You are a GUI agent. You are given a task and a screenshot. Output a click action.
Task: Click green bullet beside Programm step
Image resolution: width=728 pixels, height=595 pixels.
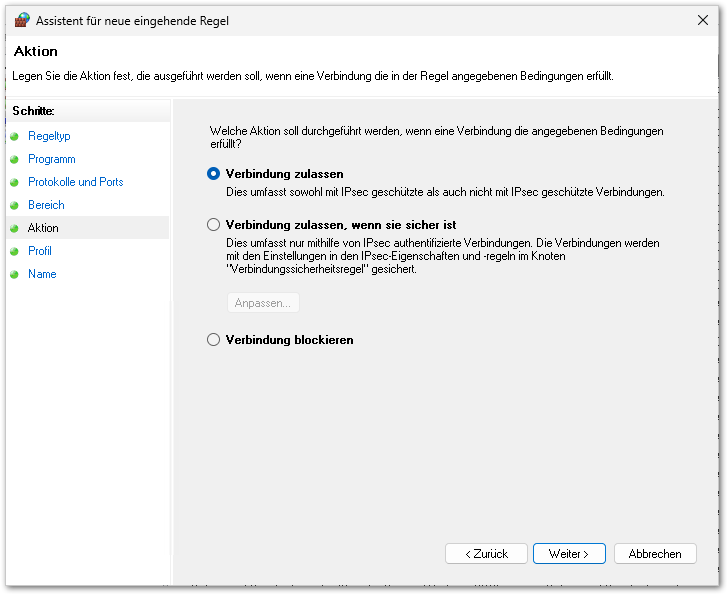(14, 160)
